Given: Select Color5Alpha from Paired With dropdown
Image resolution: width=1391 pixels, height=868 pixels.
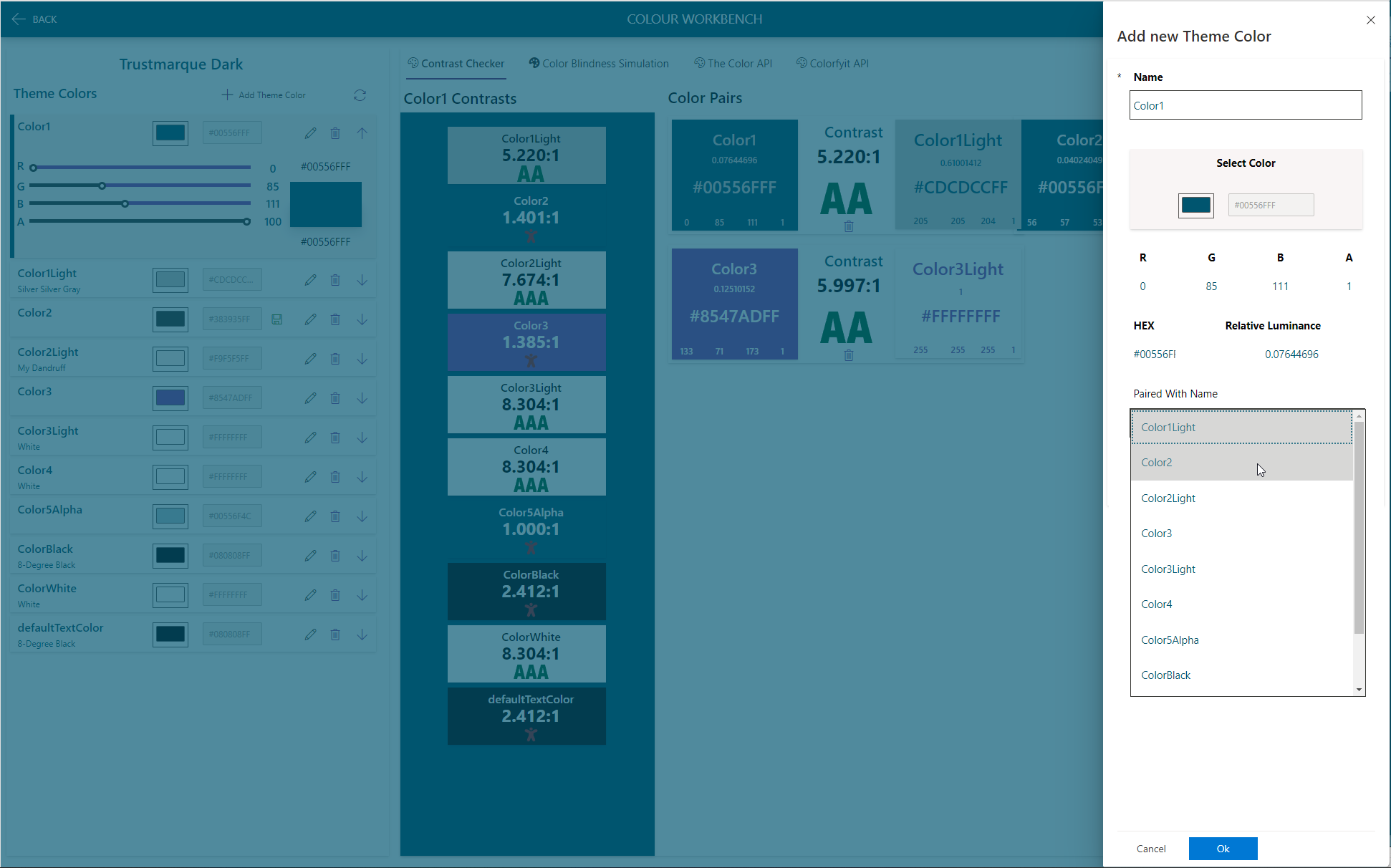Looking at the screenshot, I should coord(1172,640).
